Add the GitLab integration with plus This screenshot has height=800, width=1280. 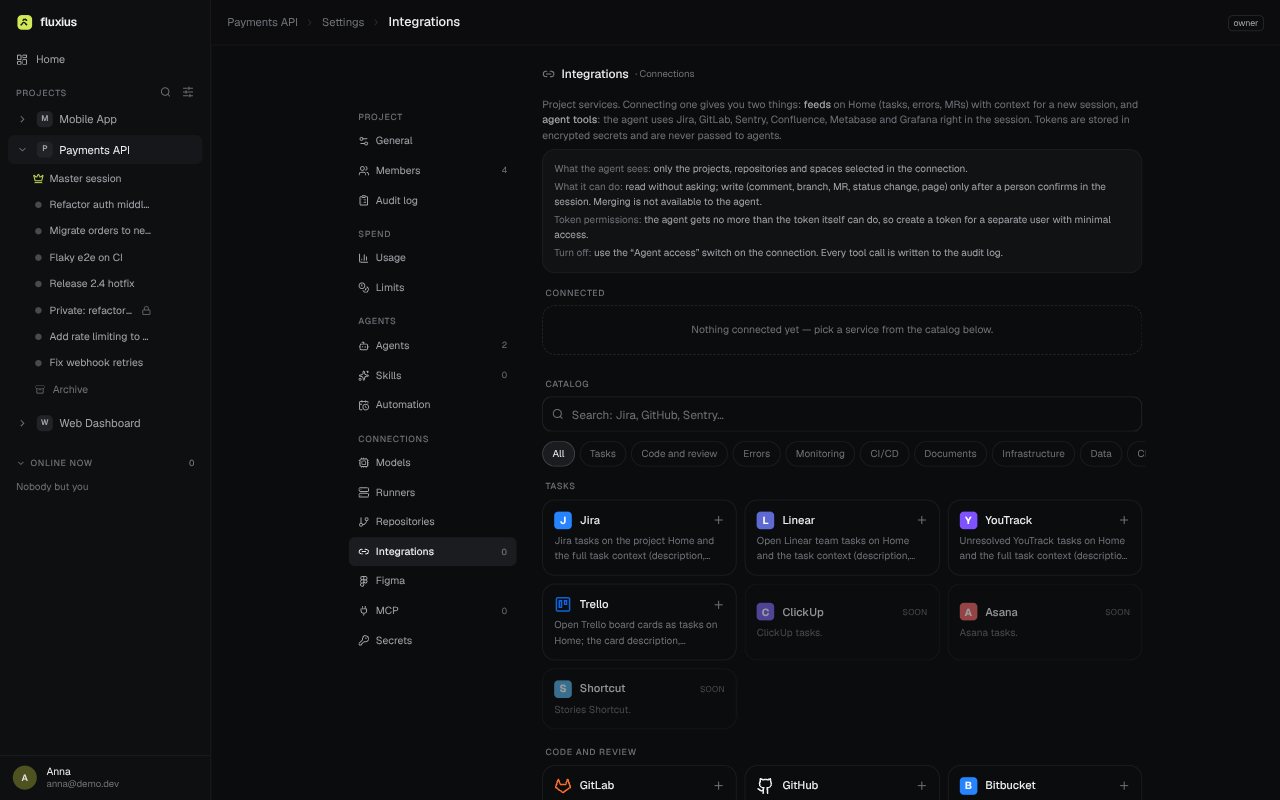click(718, 786)
